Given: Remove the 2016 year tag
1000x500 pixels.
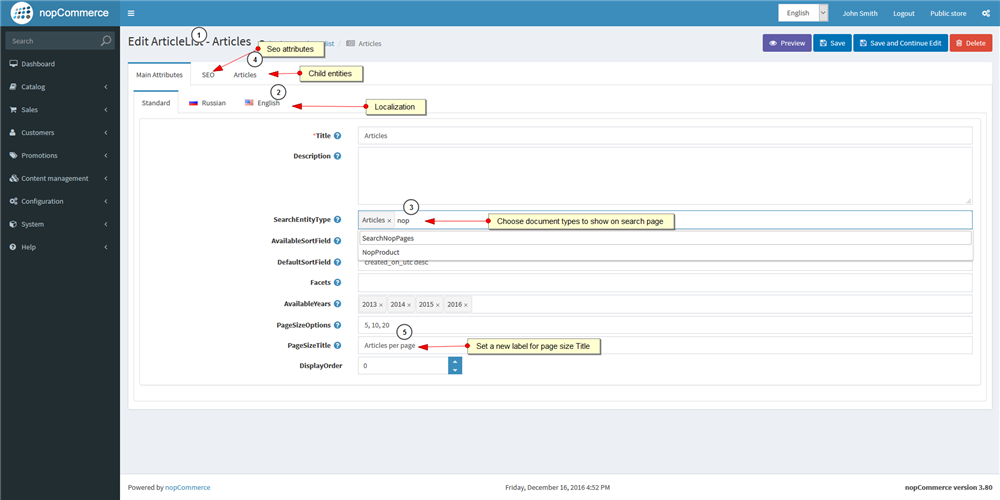Looking at the screenshot, I should pyautogui.click(x=466, y=305).
